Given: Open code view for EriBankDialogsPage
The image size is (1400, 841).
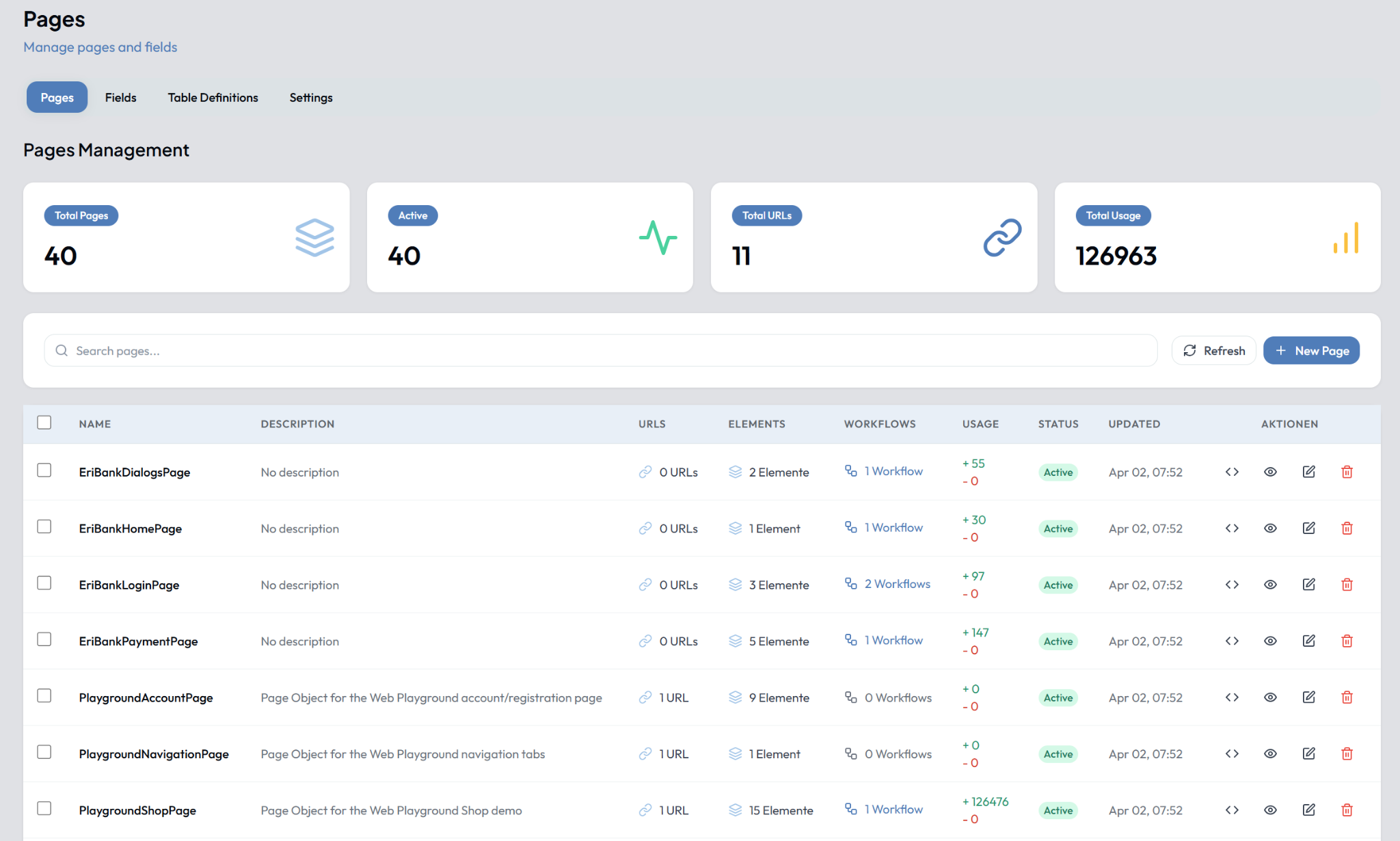Looking at the screenshot, I should click(x=1232, y=472).
